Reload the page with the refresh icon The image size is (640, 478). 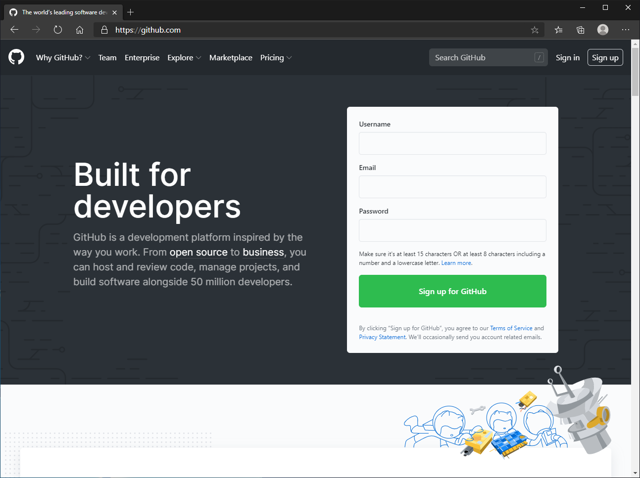[58, 30]
